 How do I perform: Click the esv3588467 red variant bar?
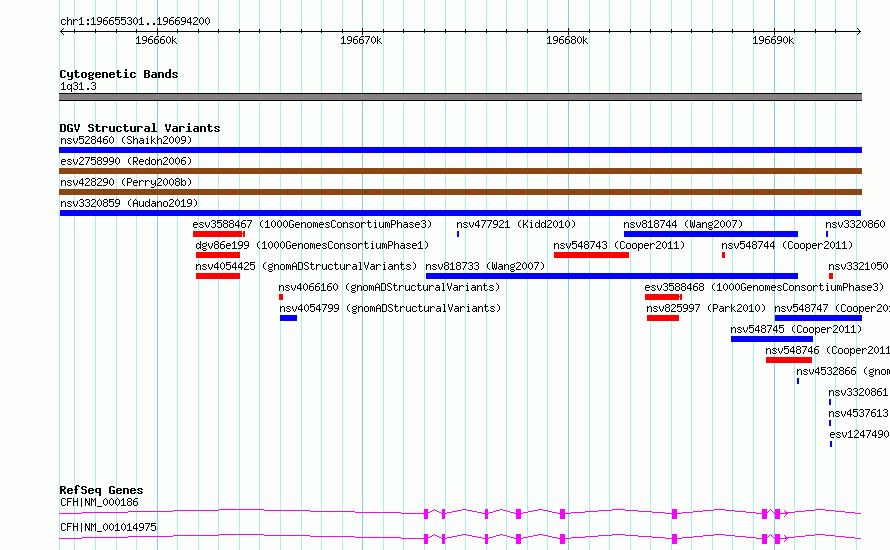[x=219, y=234]
